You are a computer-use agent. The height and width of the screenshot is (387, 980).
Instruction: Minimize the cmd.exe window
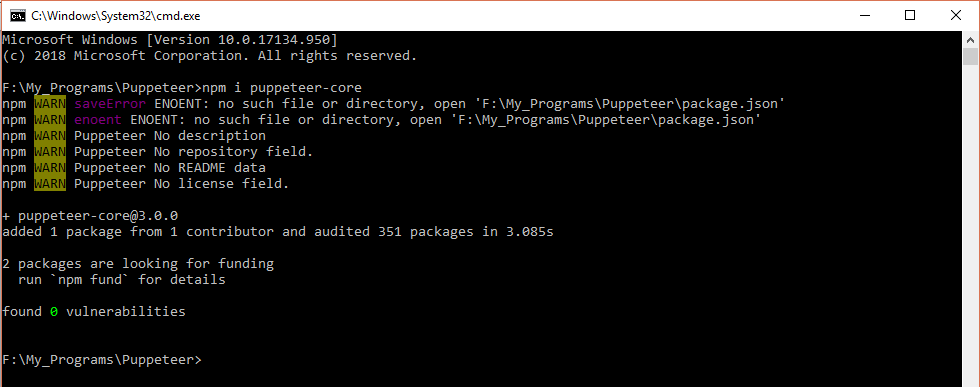pos(864,16)
